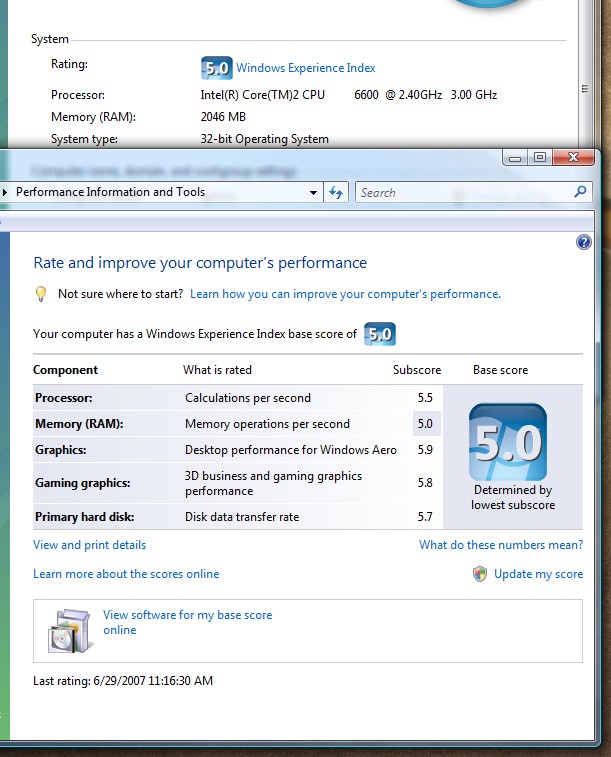611x757 pixels.
Task: Close the Performance Information and Tools window
Action: (573, 157)
